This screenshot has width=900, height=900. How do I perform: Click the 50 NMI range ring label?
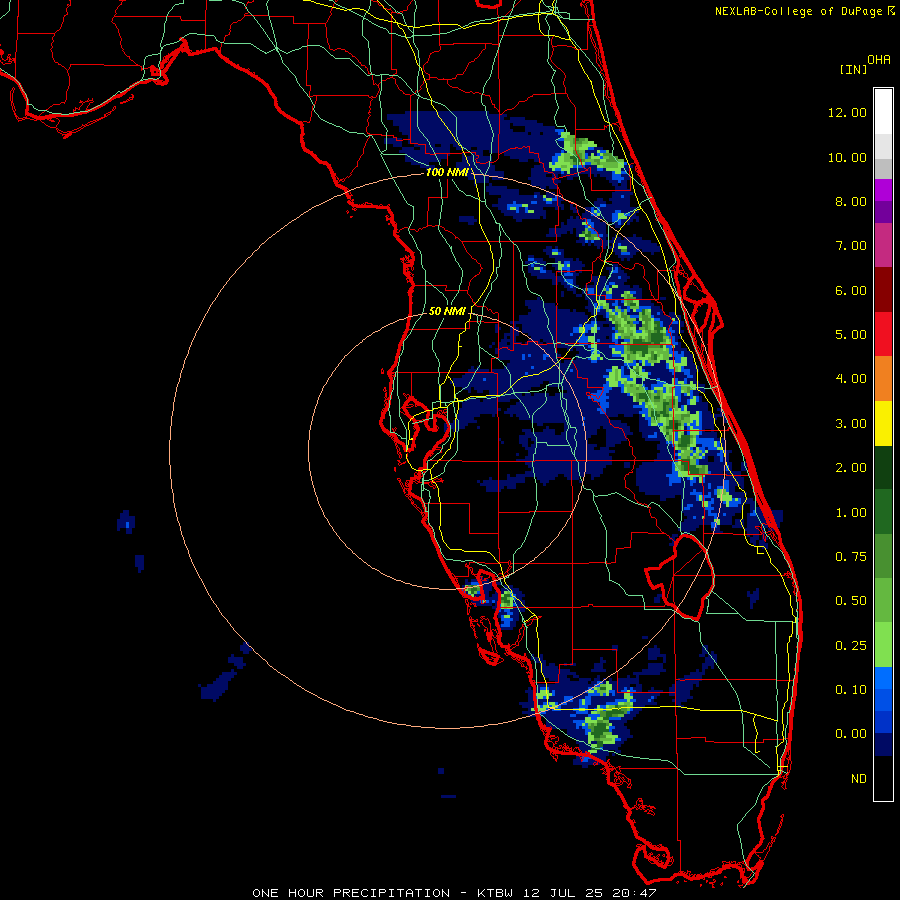click(447, 311)
